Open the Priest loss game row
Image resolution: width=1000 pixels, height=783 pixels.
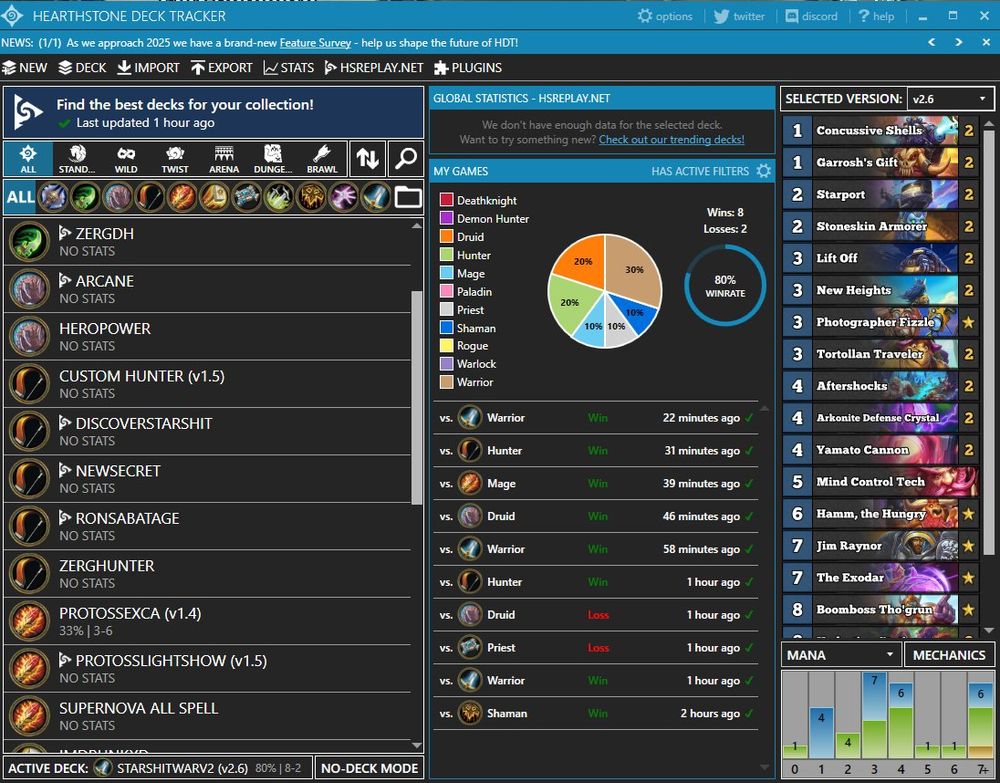tap(596, 648)
